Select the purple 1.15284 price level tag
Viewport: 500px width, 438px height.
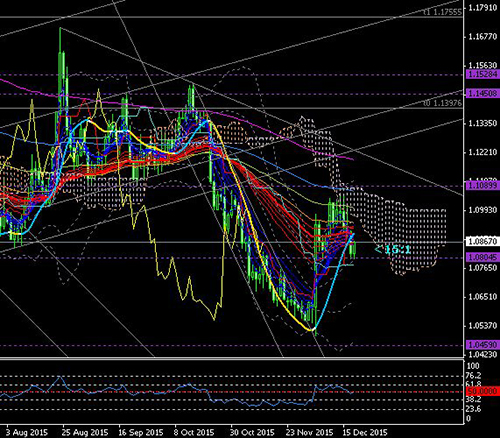click(x=482, y=74)
